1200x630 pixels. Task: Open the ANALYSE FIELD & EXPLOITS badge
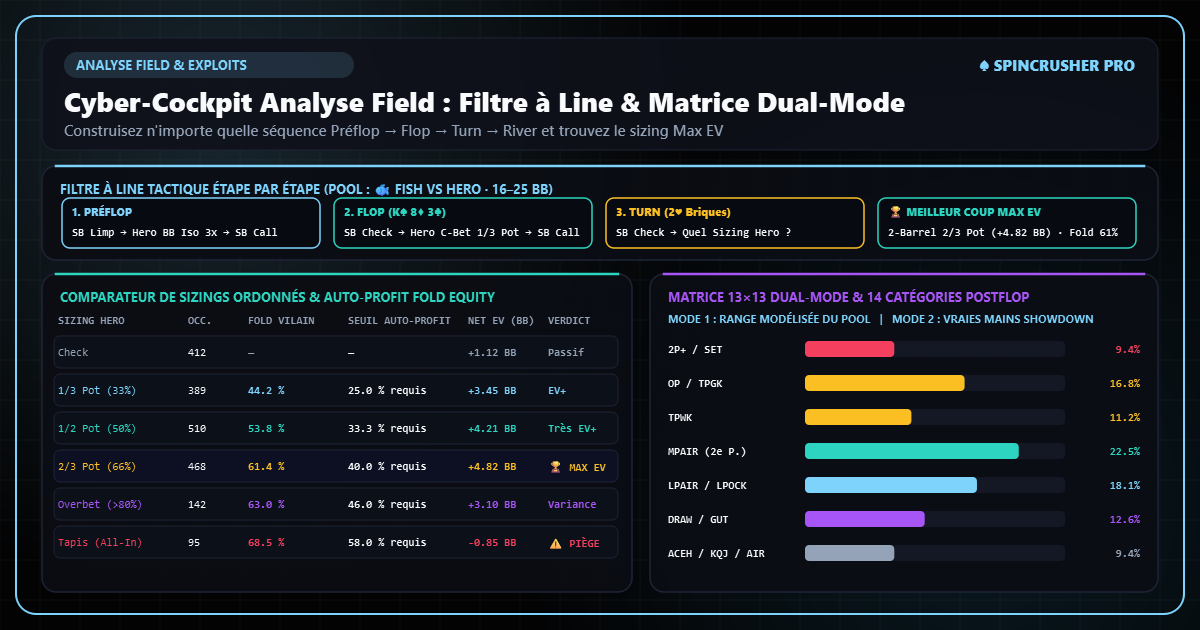coord(208,65)
